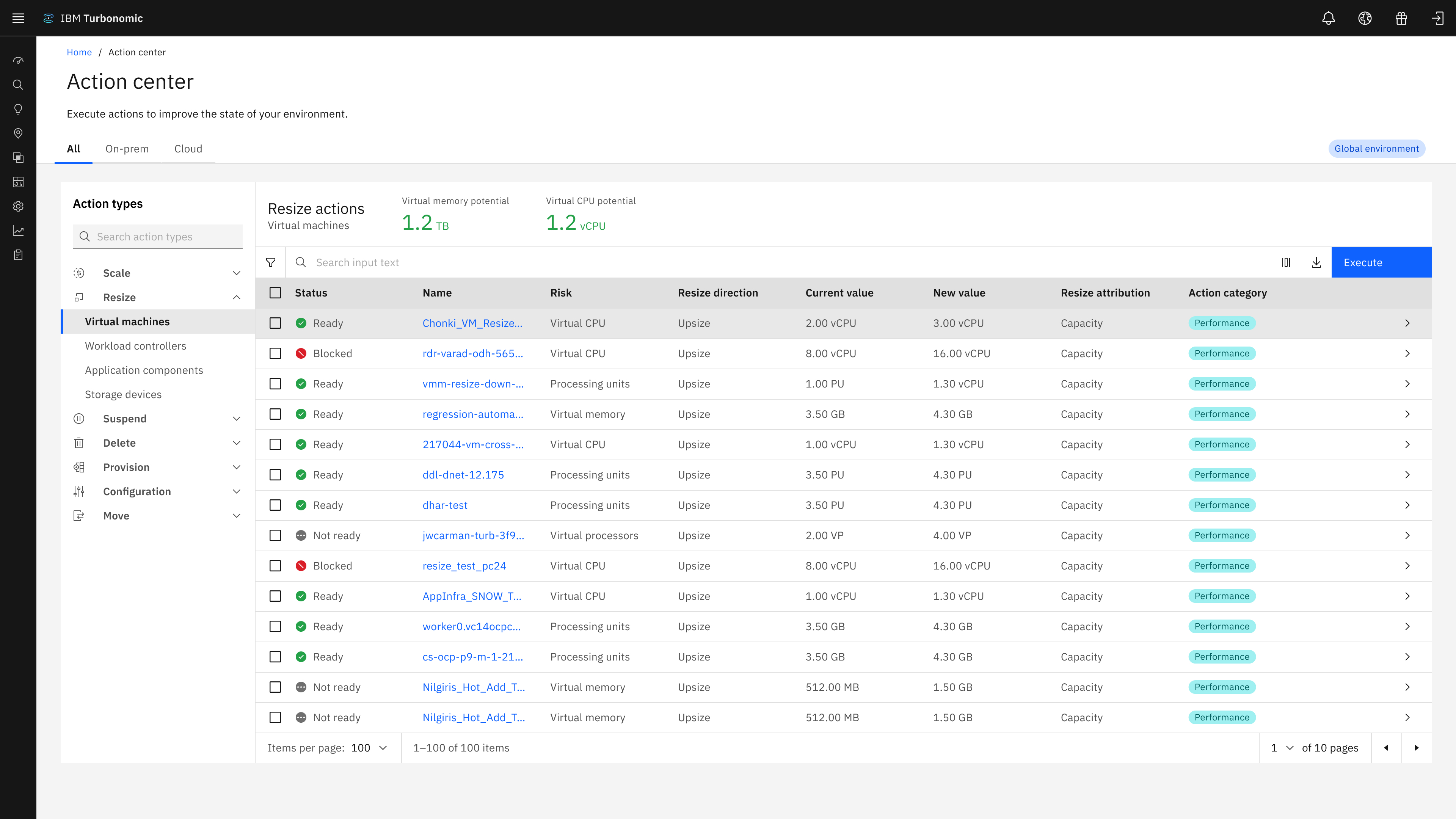Expand the Suspend action type
Viewport: 1456px width, 819px height.
point(157,419)
